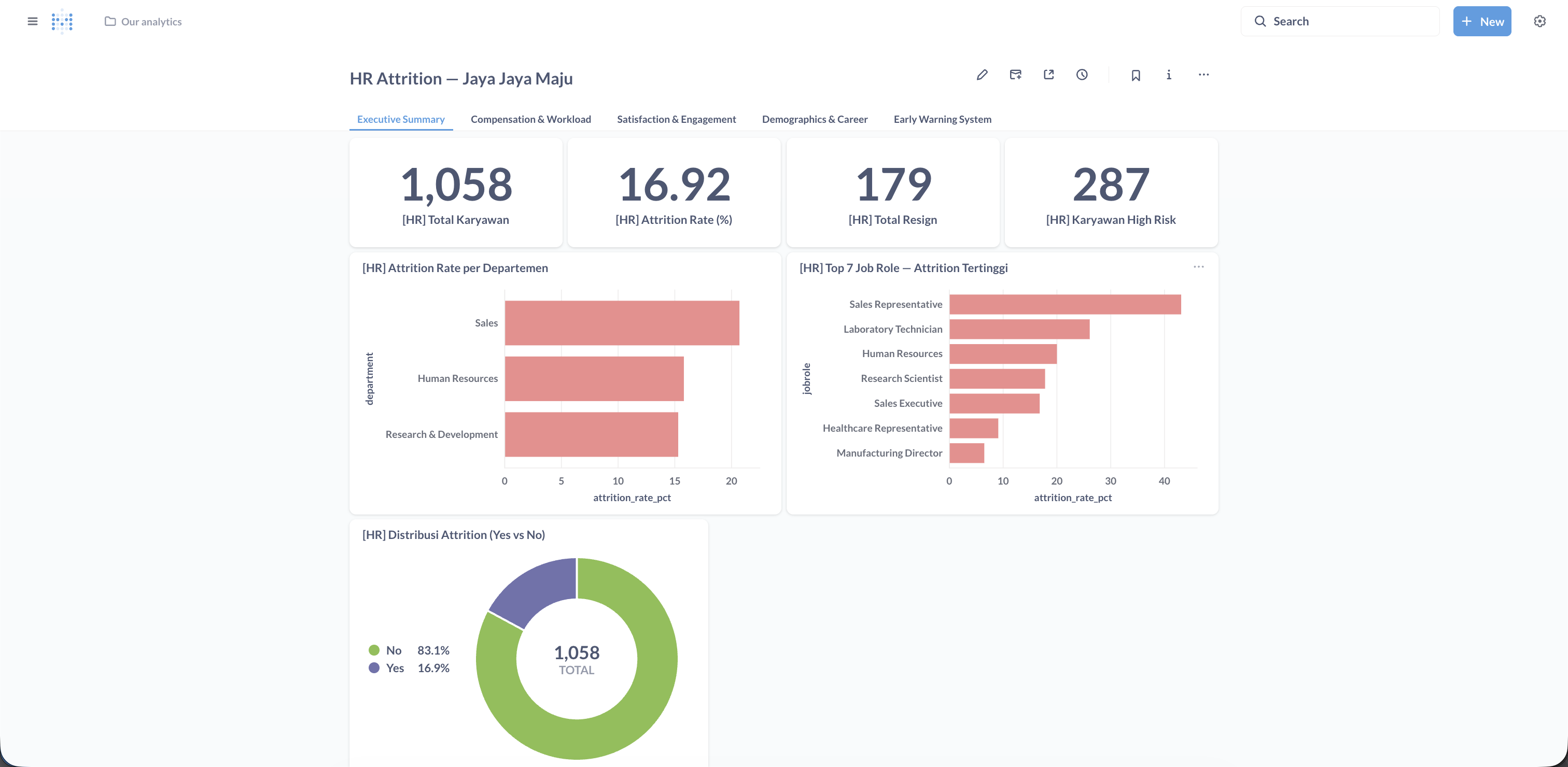Click the Human Resources department bar

(594, 378)
